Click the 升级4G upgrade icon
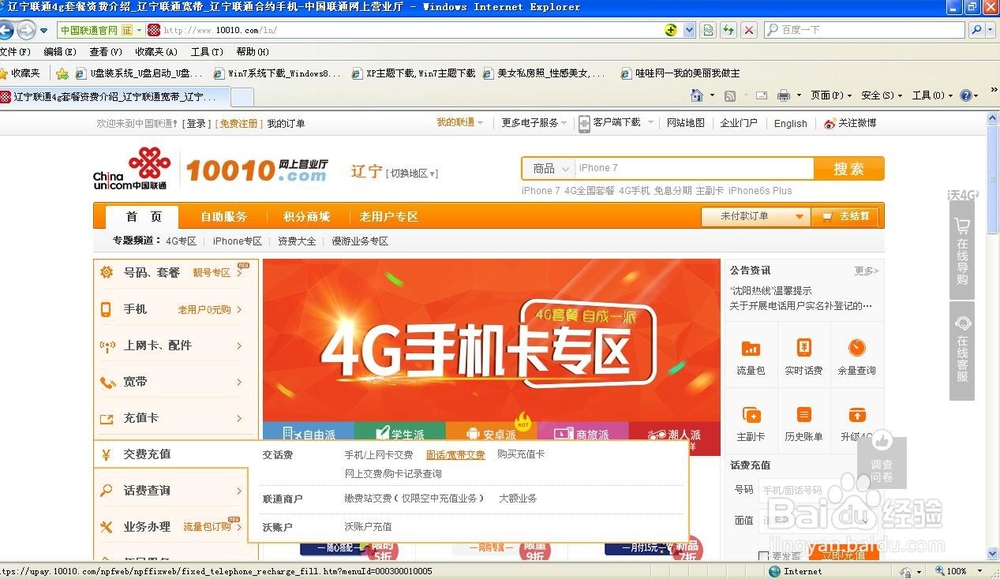The width and height of the screenshot is (1000, 579). coord(856,420)
